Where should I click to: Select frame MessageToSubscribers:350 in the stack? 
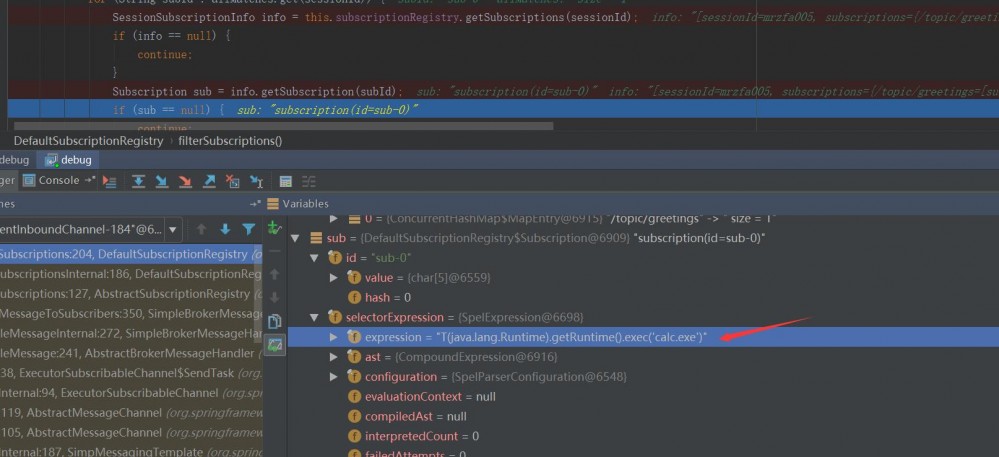pyautogui.click(x=131, y=314)
